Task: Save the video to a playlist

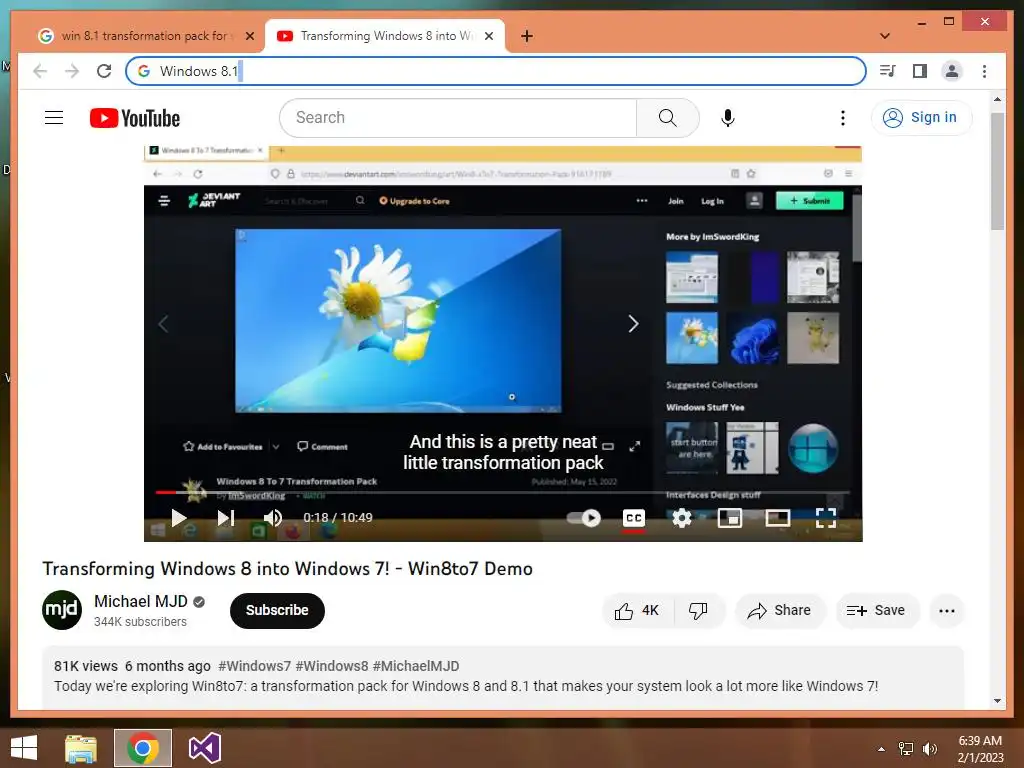Action: [x=876, y=611]
